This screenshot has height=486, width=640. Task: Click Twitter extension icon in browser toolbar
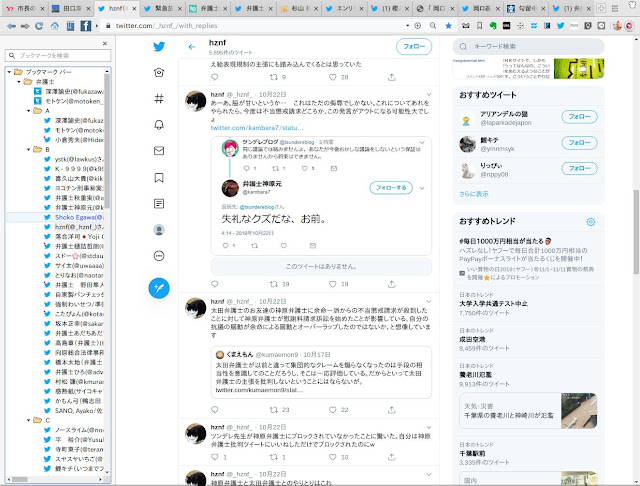click(x=560, y=26)
